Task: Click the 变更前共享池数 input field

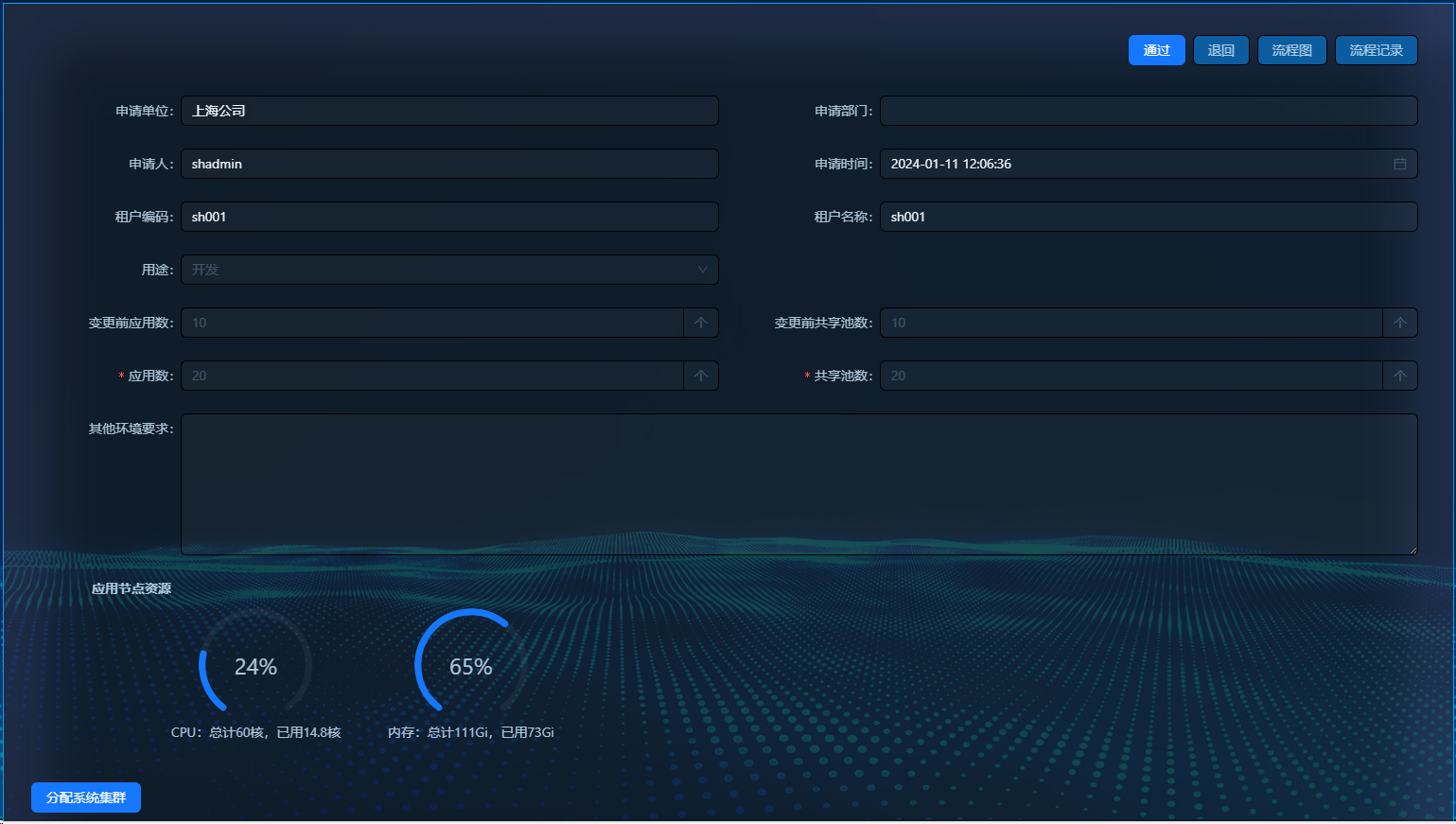Action: click(1131, 323)
